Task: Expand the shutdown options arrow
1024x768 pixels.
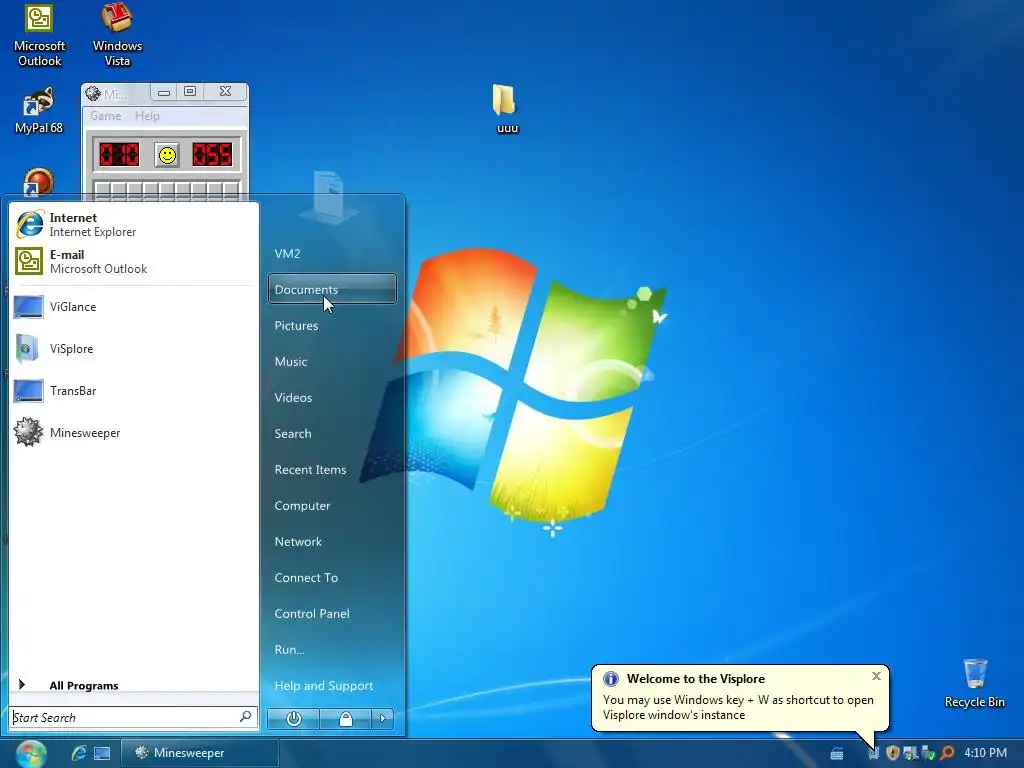Action: point(383,718)
